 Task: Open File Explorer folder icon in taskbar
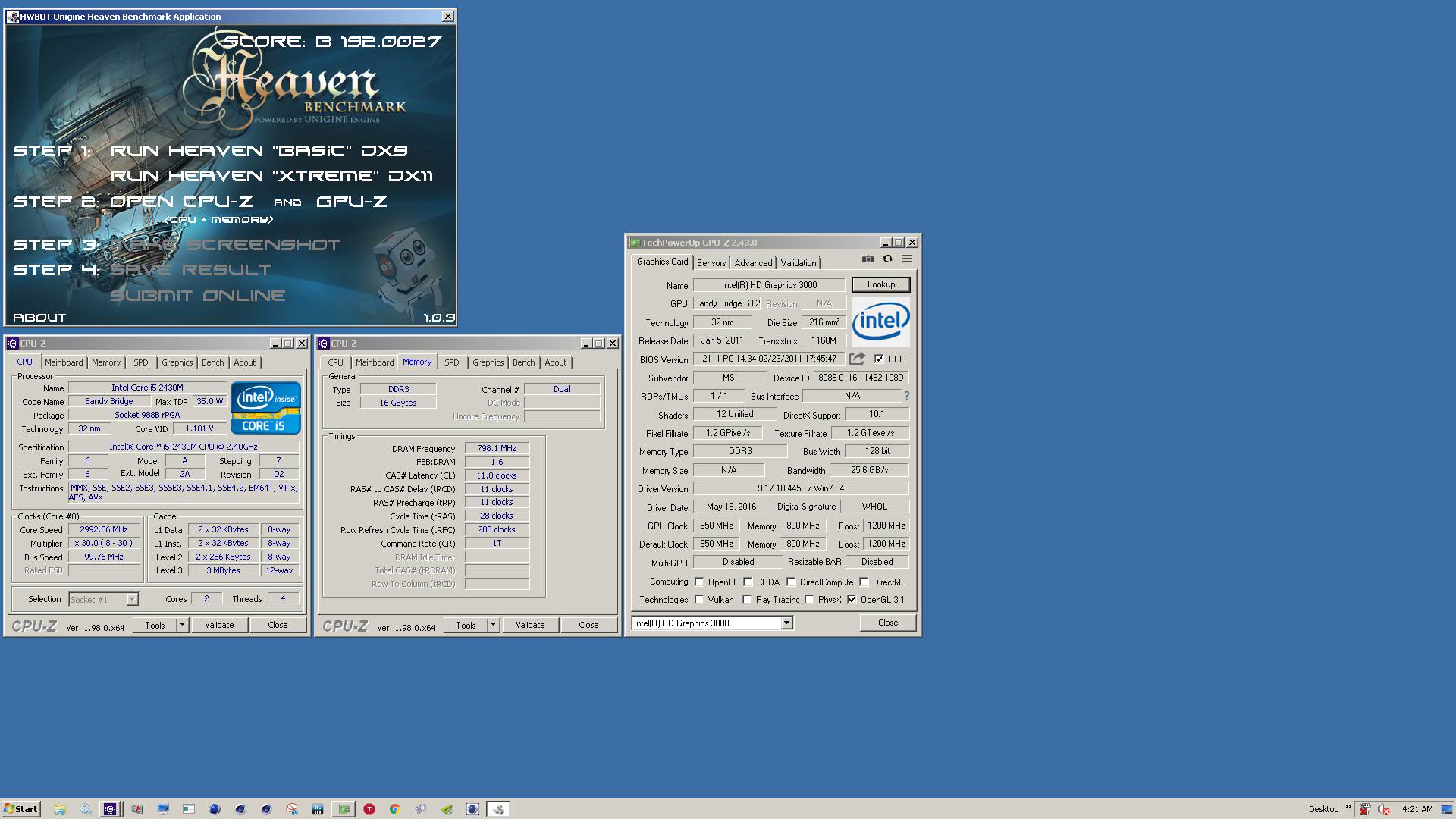coord(60,809)
